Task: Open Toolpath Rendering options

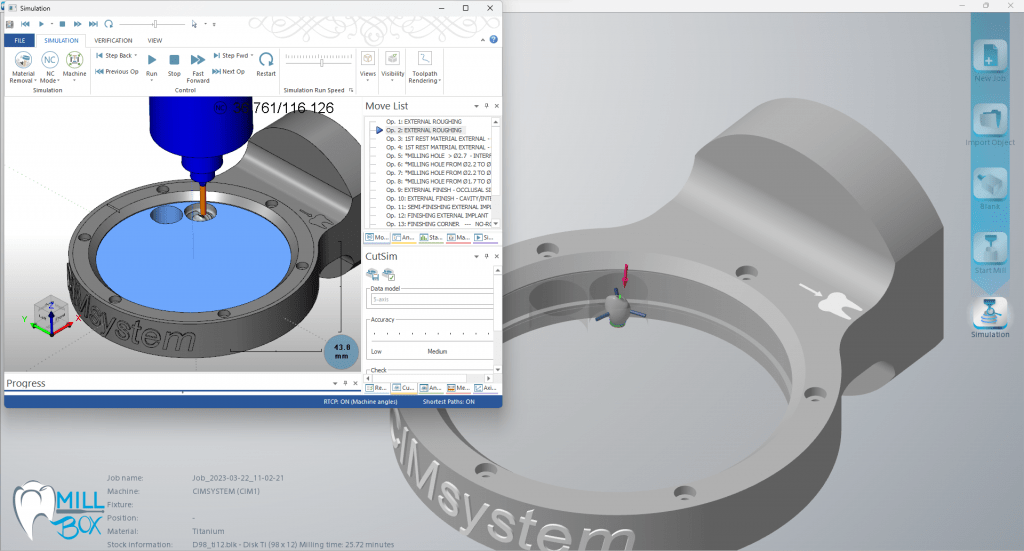Action: click(424, 67)
